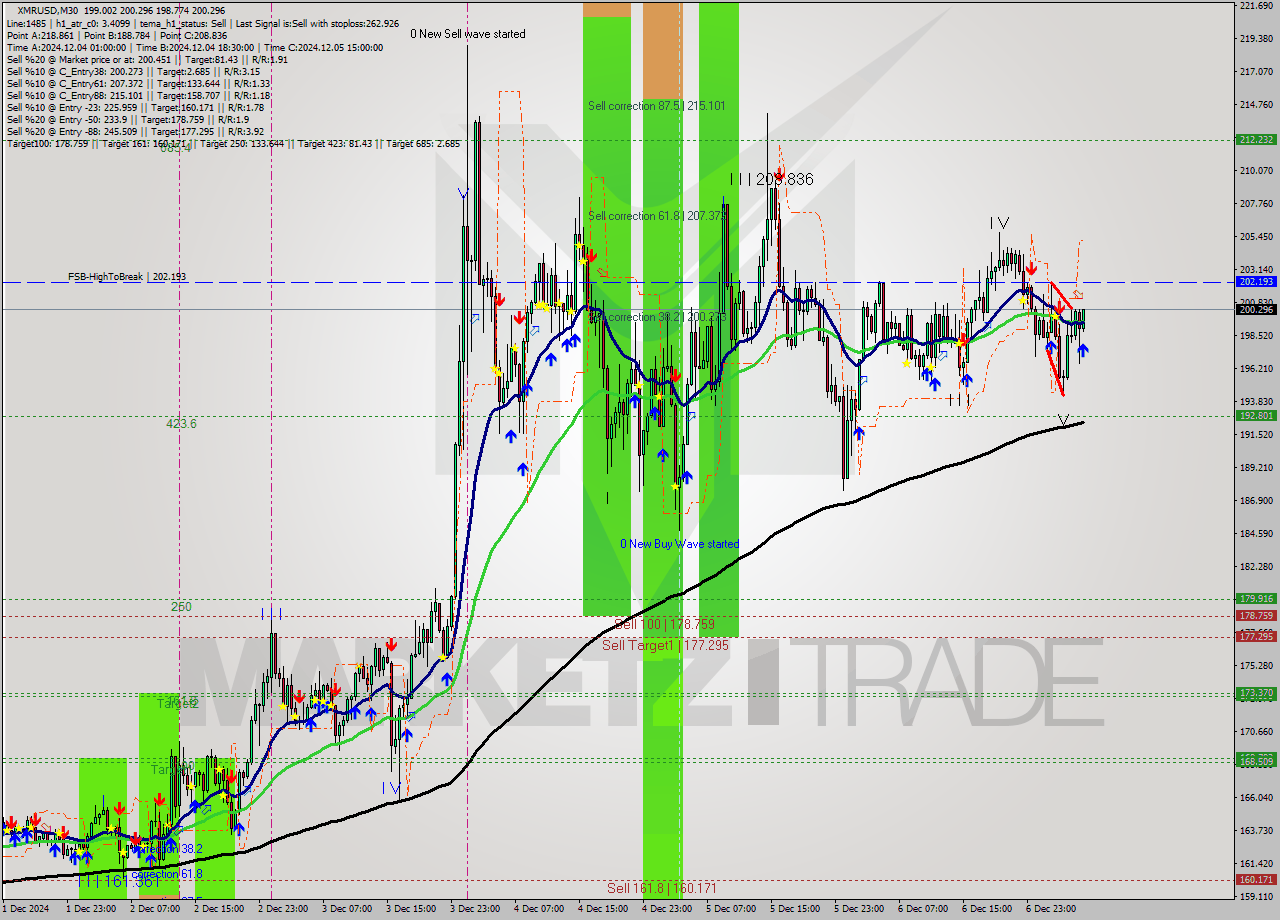Image resolution: width=1280 pixels, height=920 pixels.
Task: Click the green 212.232 price tag
Action: [x=1257, y=140]
